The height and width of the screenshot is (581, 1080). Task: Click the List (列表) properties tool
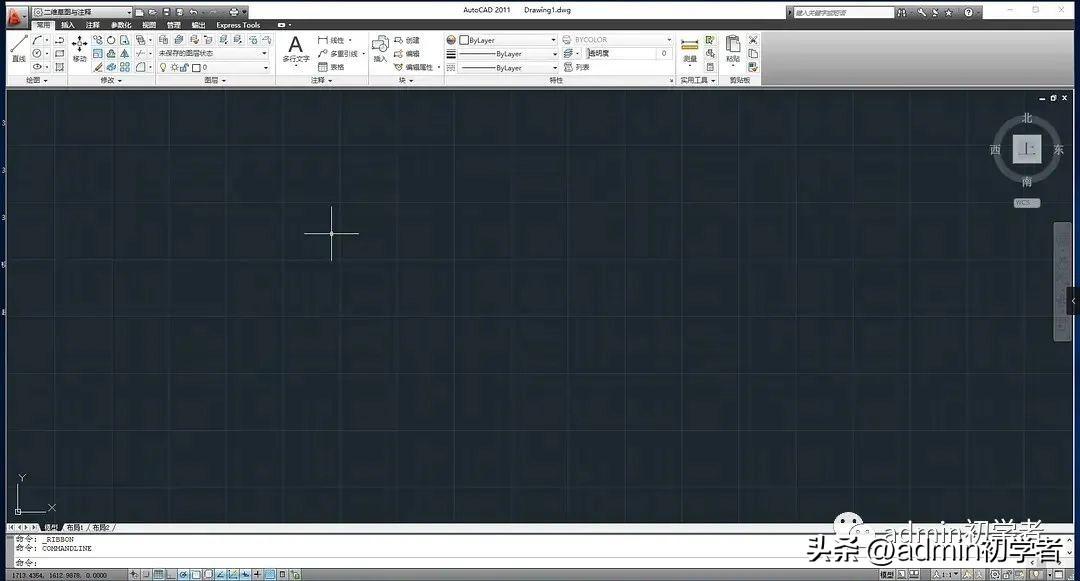click(577, 67)
